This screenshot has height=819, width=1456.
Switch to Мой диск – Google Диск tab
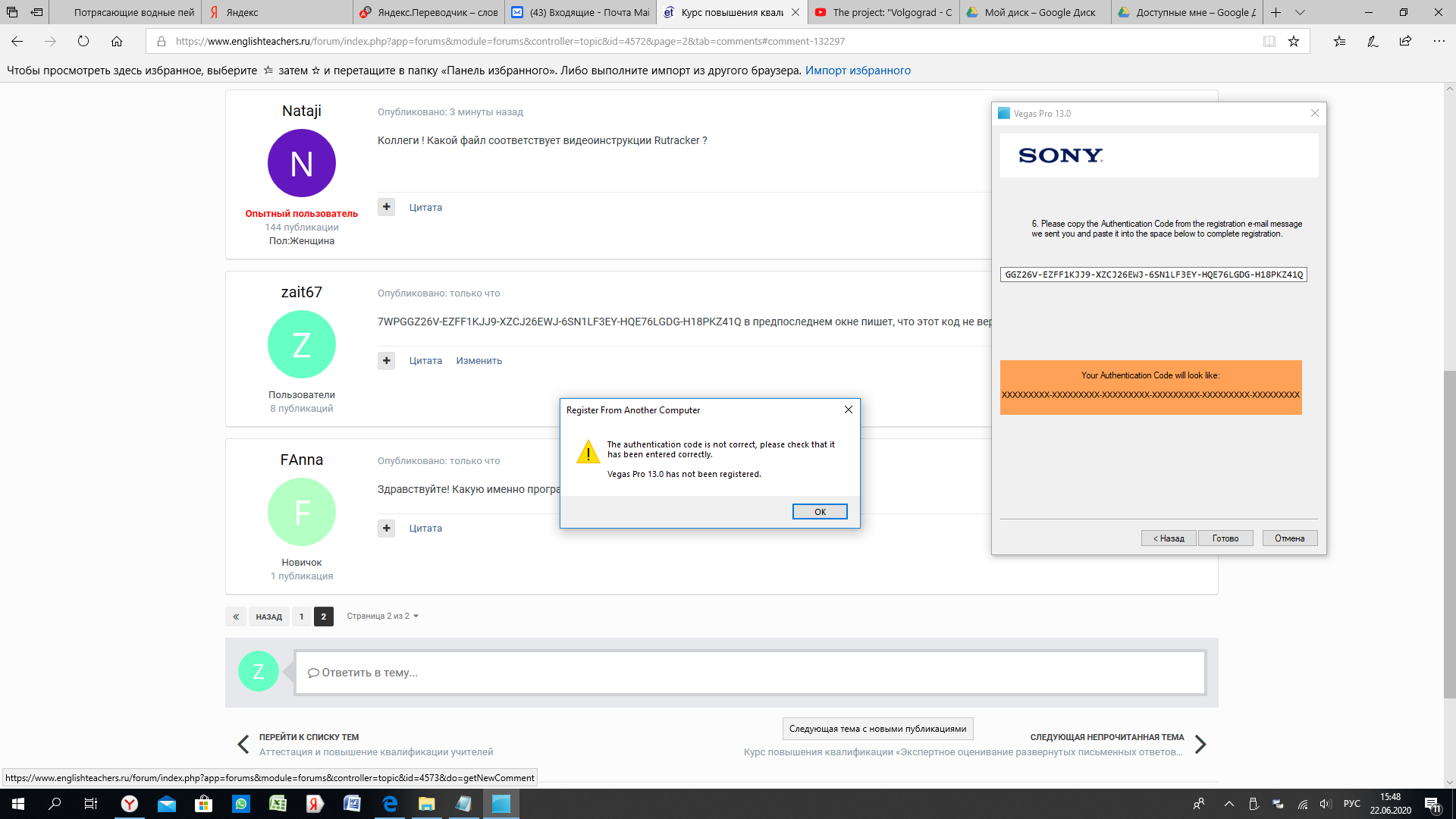click(1035, 12)
